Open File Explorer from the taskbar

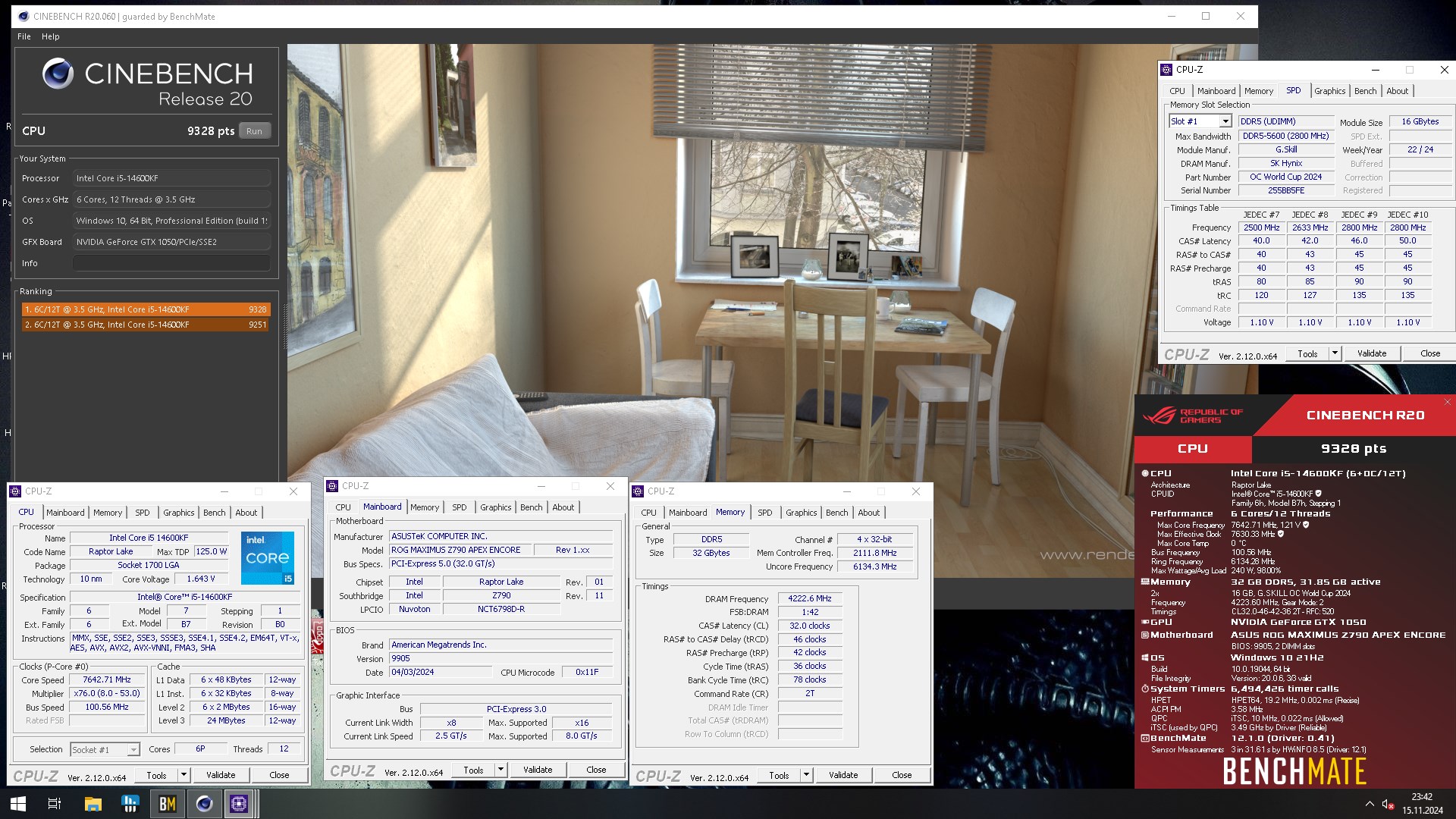click(93, 804)
